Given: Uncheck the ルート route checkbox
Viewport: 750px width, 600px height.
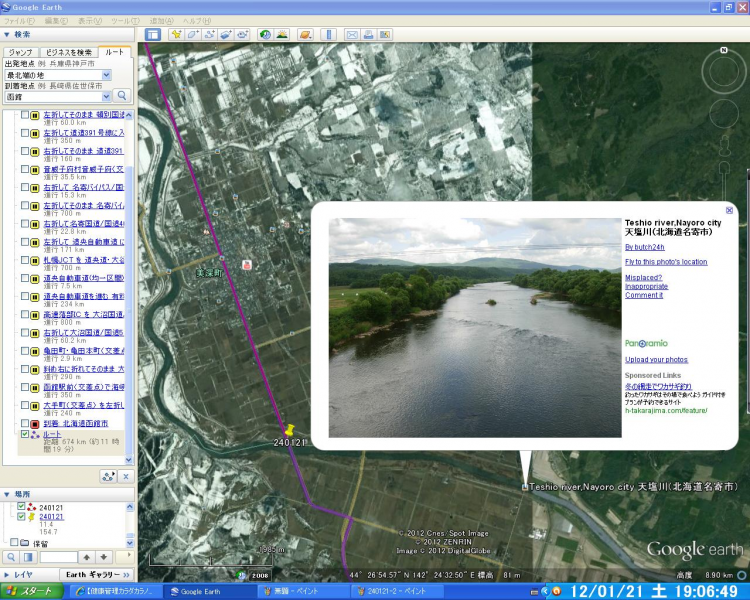Looking at the screenshot, I should coord(25,434).
